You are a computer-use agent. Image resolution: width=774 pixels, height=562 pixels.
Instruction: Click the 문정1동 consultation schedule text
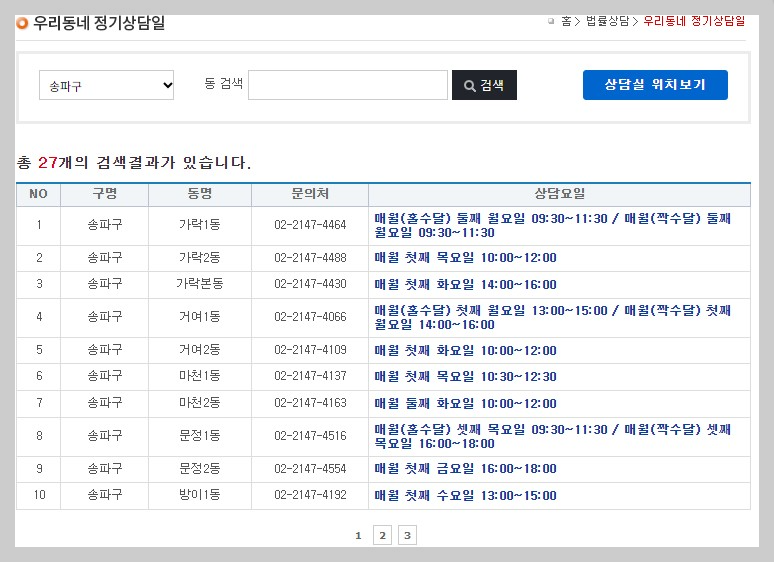point(552,437)
